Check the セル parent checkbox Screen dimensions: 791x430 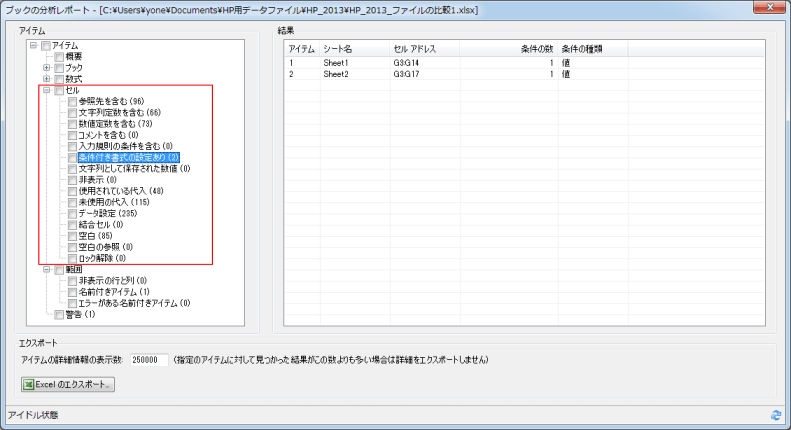coord(59,91)
